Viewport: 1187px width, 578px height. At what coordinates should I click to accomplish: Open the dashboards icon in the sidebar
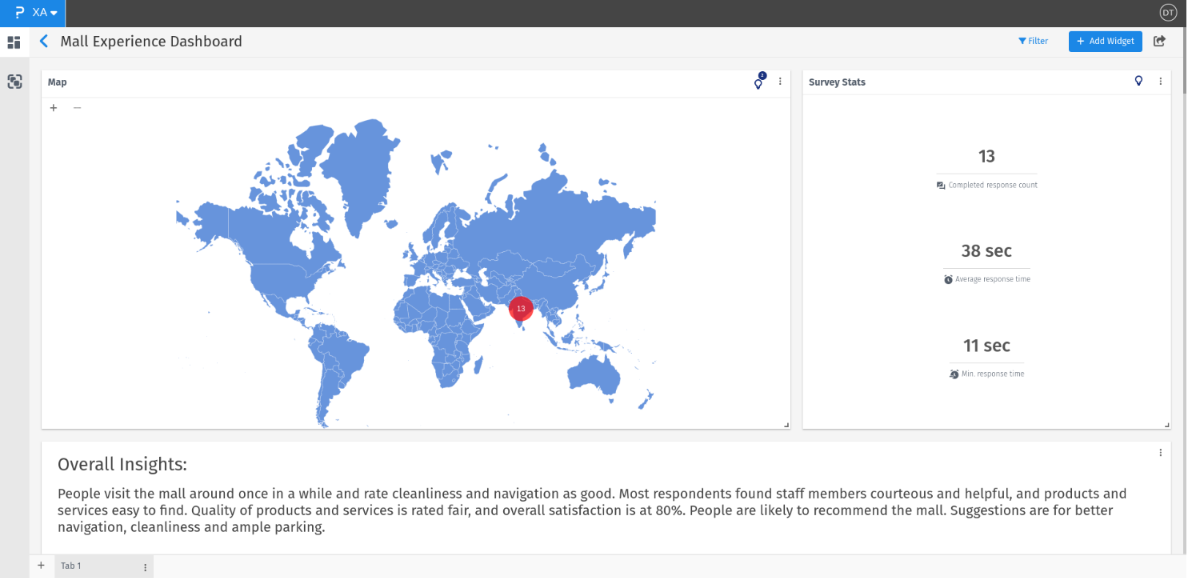[x=14, y=42]
